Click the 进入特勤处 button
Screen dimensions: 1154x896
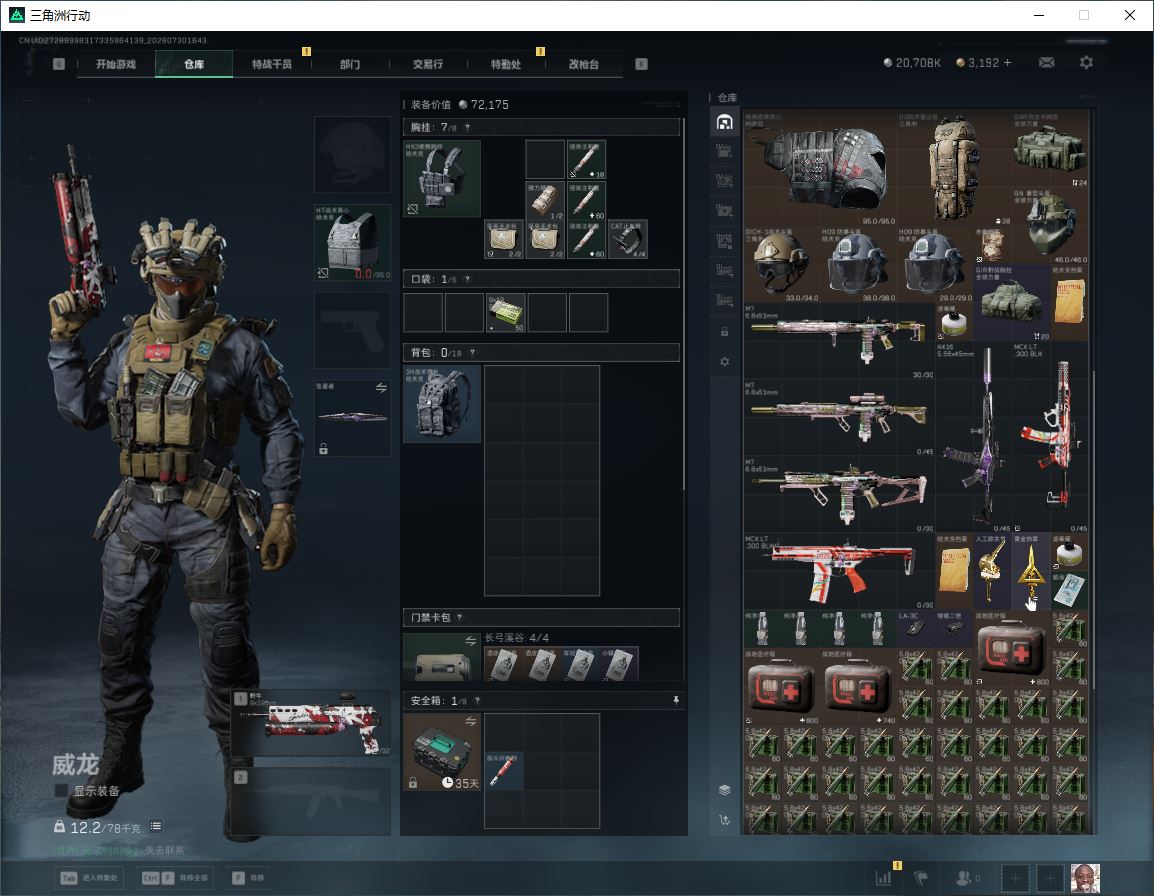point(89,878)
